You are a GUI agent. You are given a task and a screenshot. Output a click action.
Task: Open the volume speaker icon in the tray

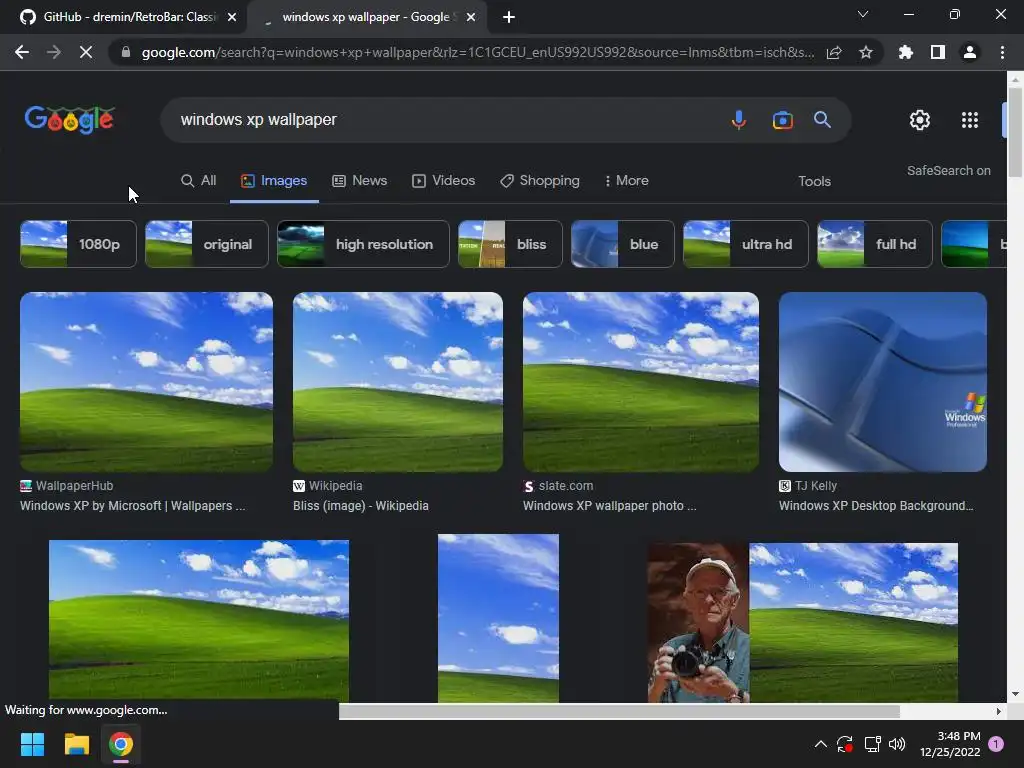pyautogui.click(x=897, y=744)
